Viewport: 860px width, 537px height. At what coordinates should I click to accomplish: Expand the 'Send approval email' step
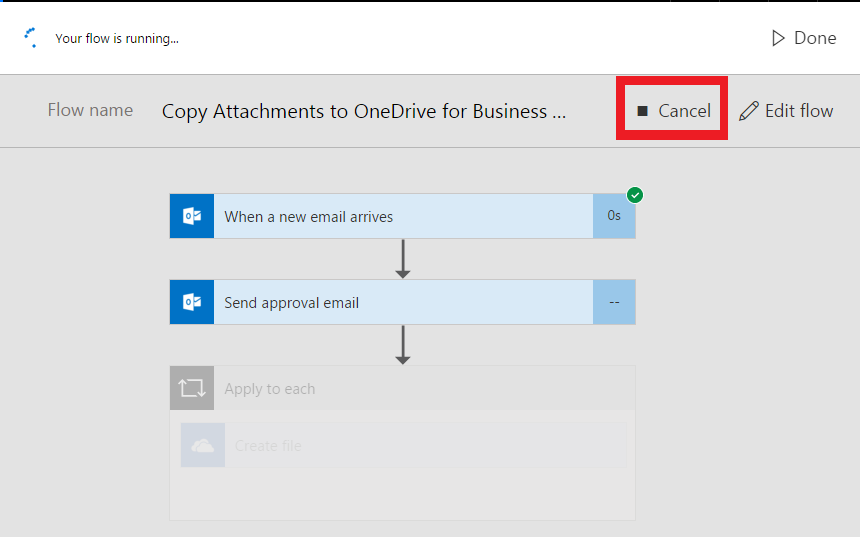(x=400, y=303)
